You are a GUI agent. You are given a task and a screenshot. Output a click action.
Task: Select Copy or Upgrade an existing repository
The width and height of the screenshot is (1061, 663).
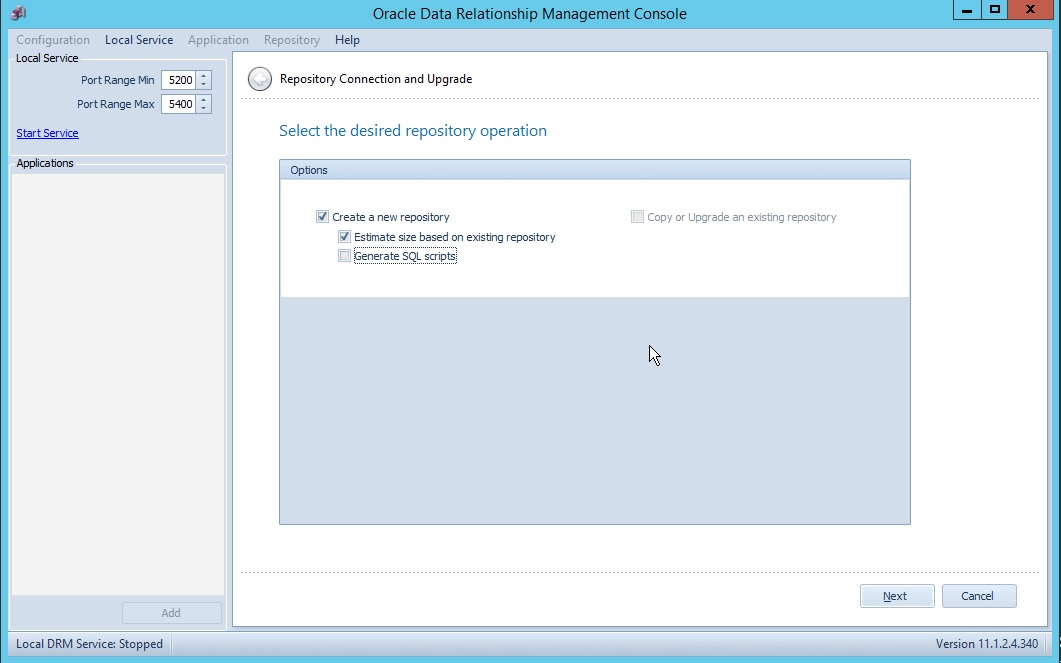(x=637, y=216)
